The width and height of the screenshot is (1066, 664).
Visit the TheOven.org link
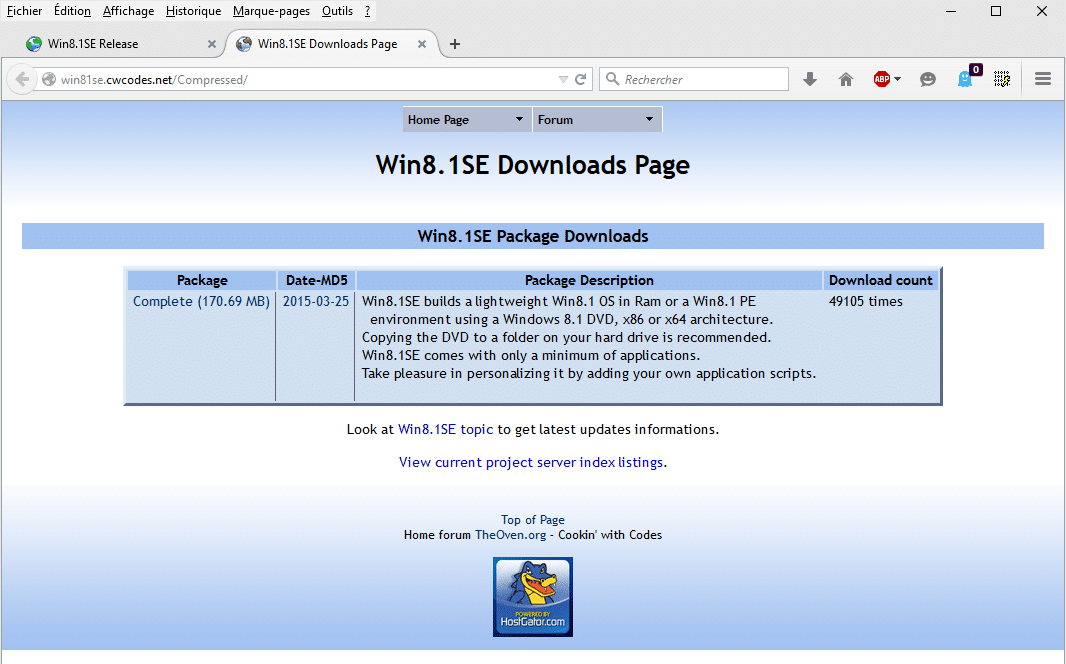coord(511,535)
